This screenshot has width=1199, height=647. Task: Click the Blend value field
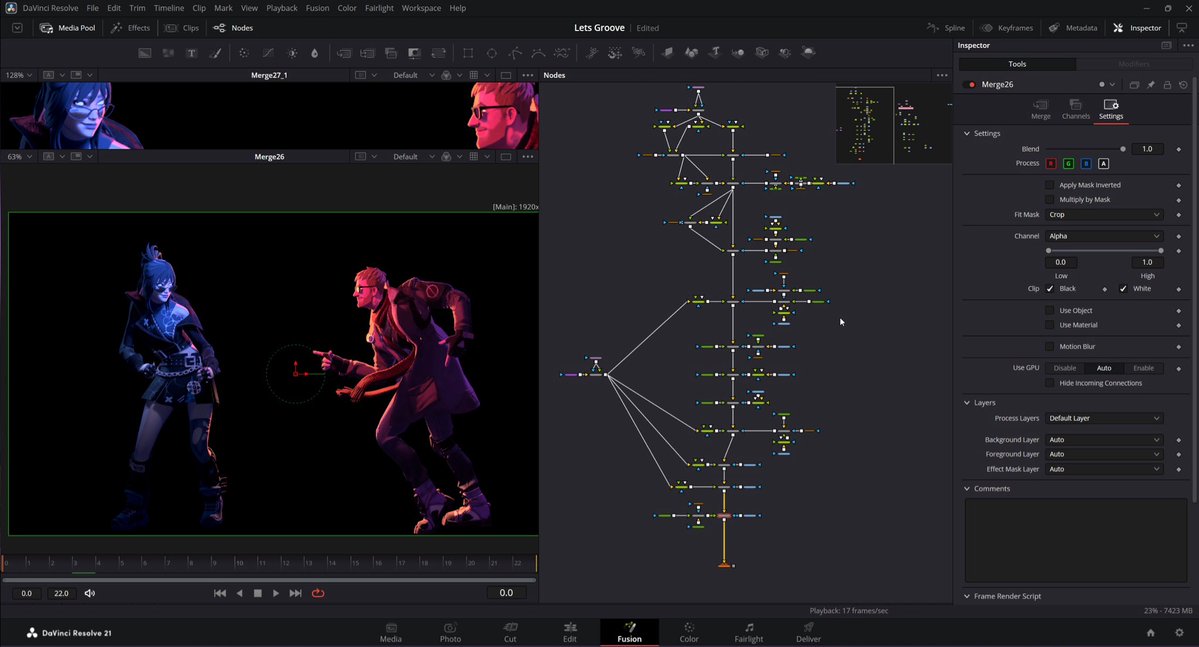tap(1147, 149)
